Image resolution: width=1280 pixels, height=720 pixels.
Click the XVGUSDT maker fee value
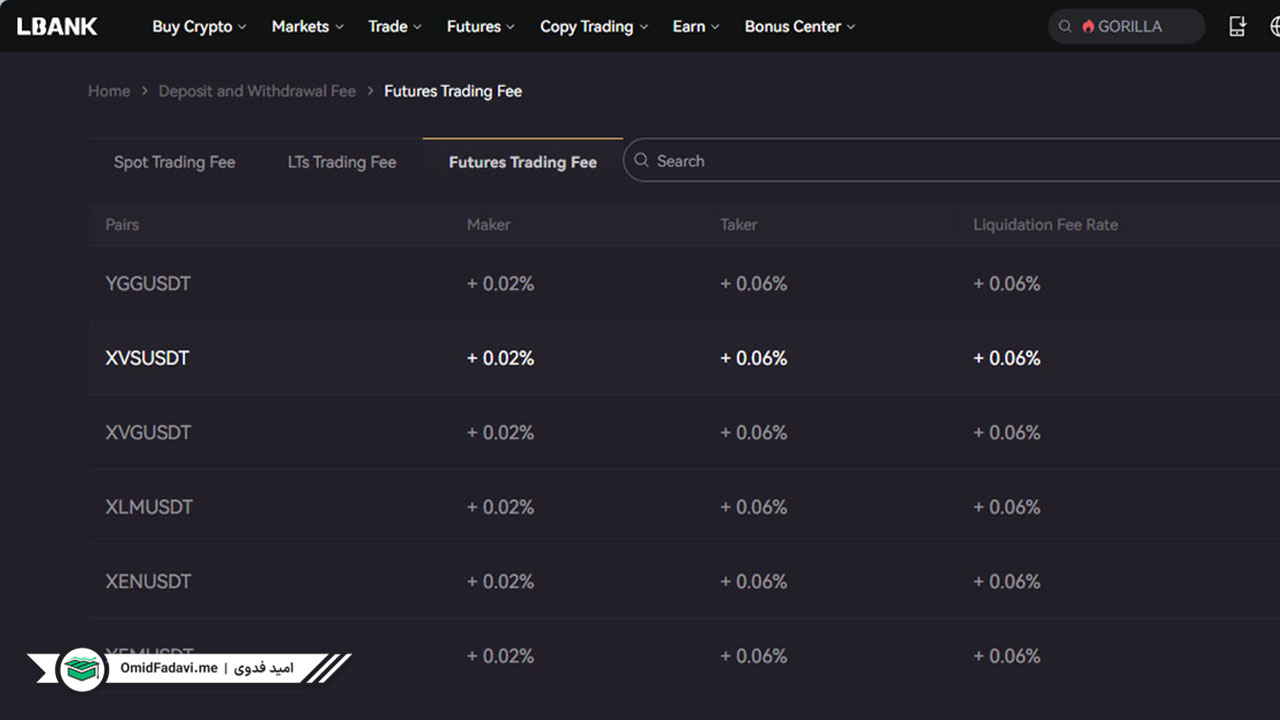500,433
